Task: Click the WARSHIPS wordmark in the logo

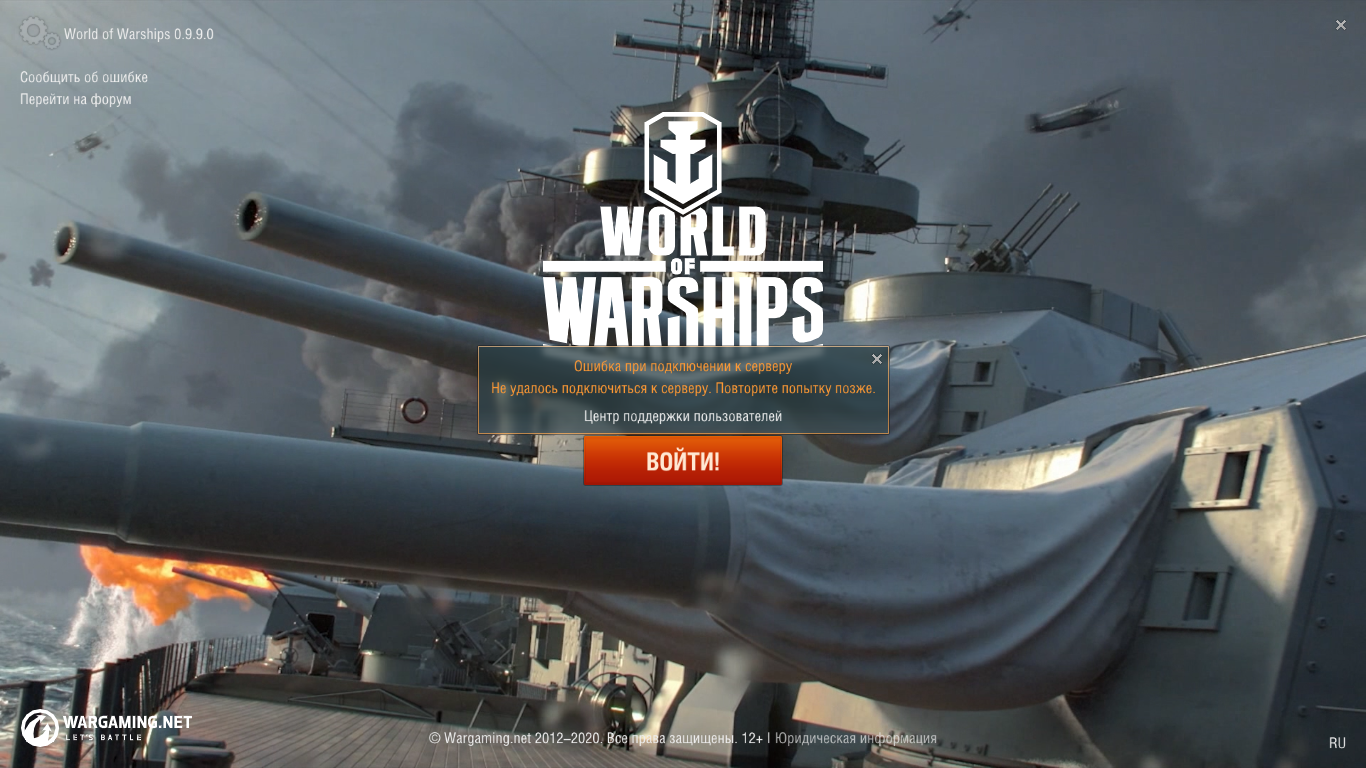Action: 683,309
